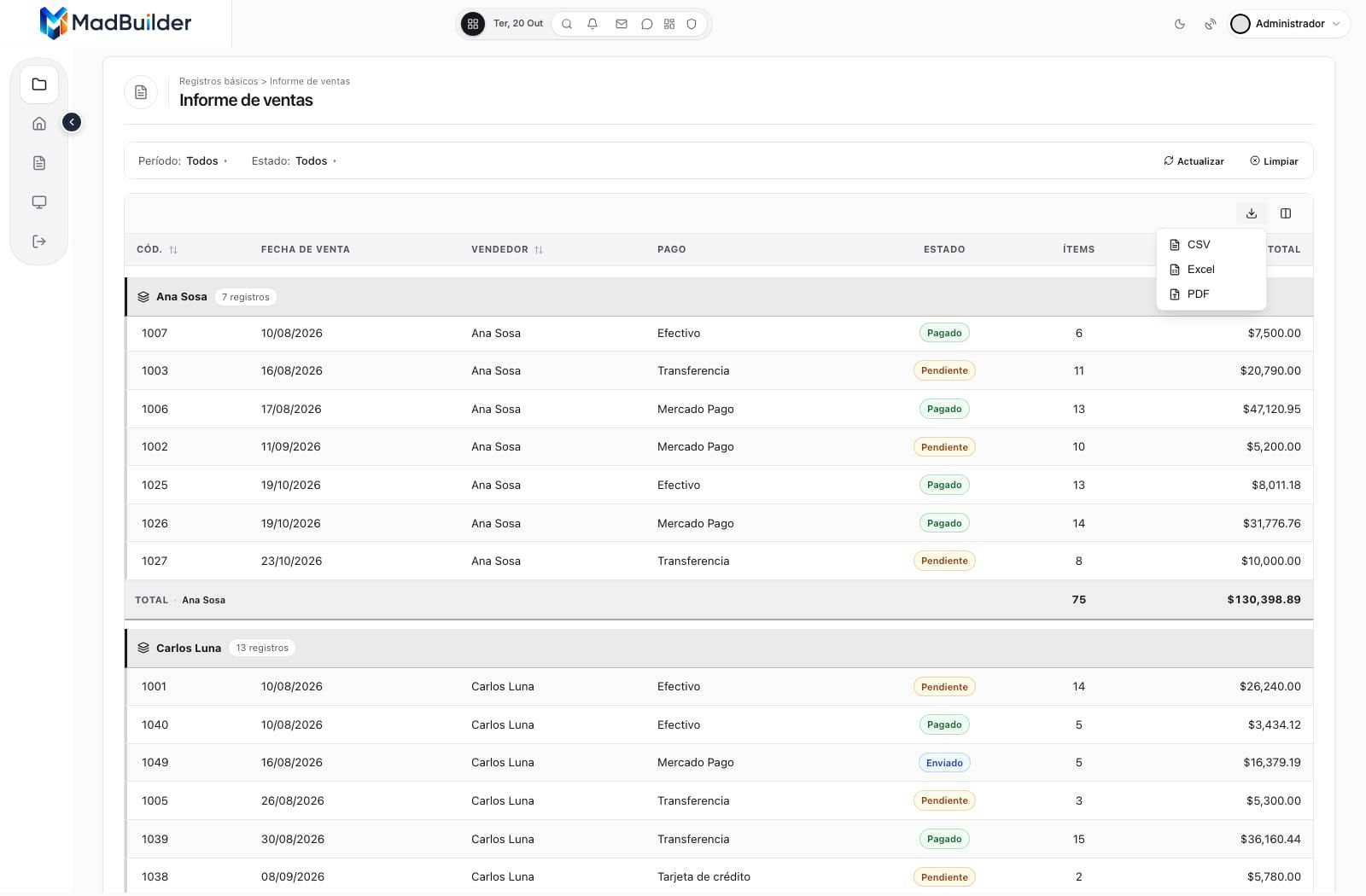Screen dimensions: 1366x896
Task: Open the apps grid button beside the date
Action: (x=473, y=24)
